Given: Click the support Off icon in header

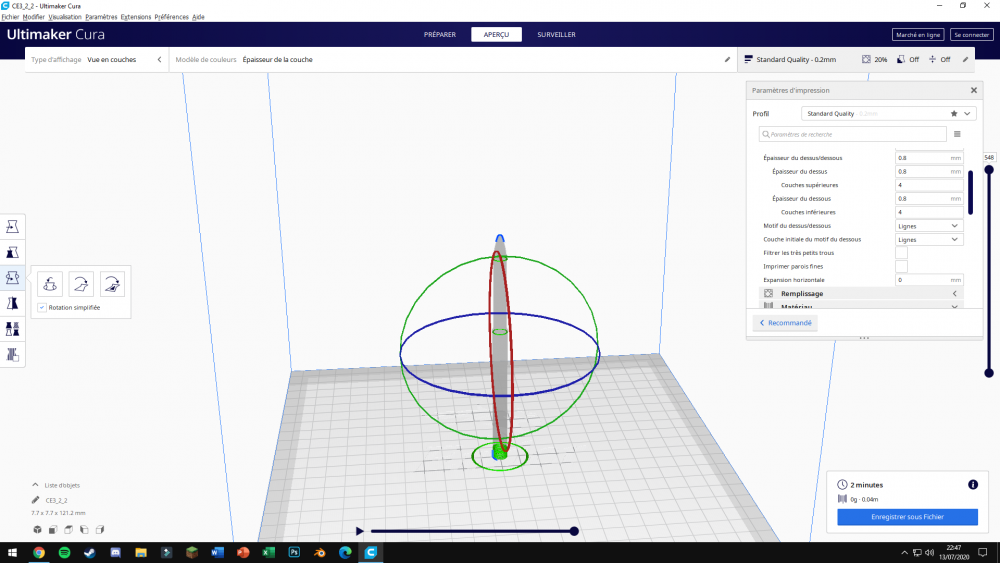Looking at the screenshot, I should pos(901,59).
